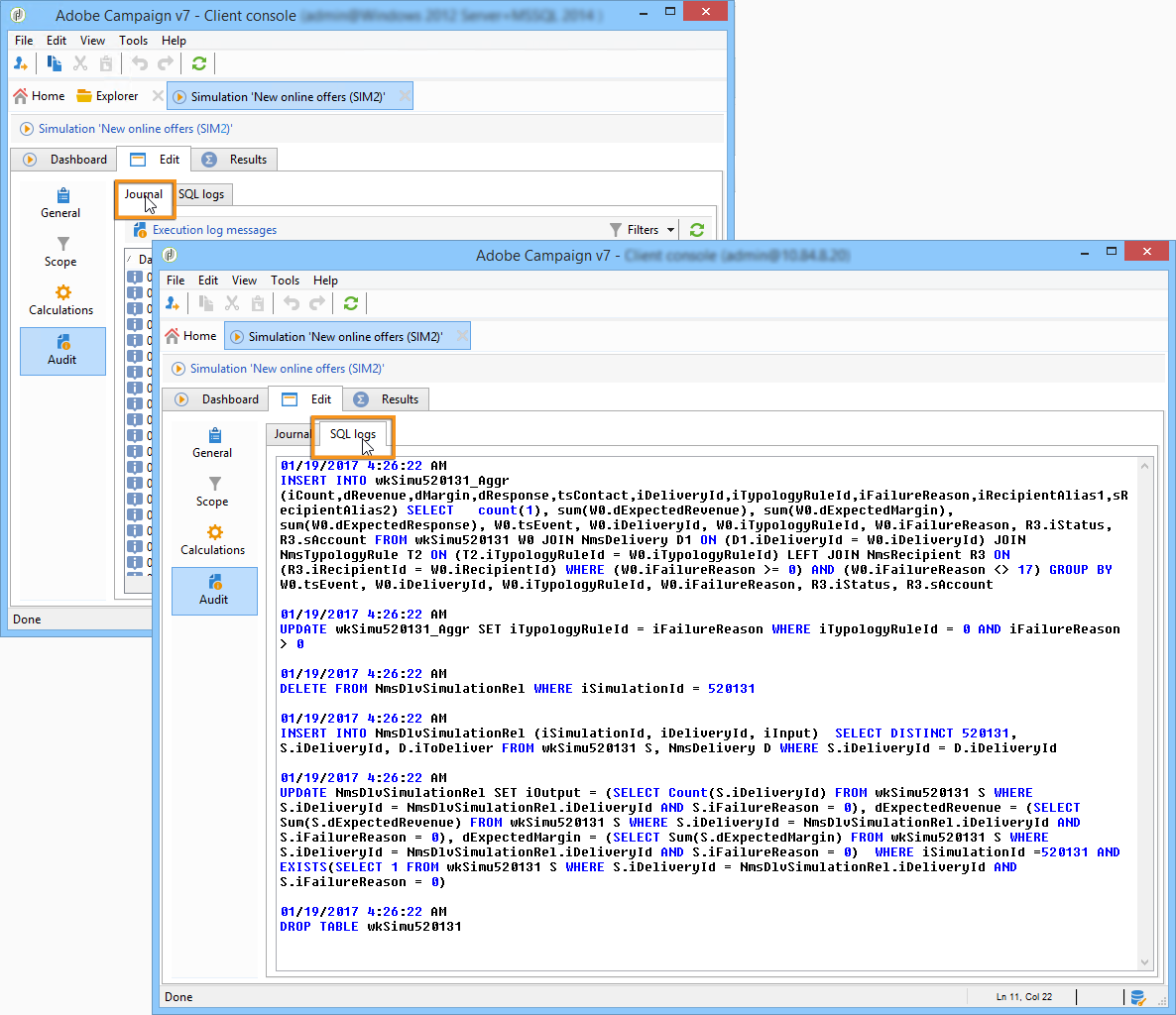
Task: Click the cut scissors icon in front toolbar
Action: click(x=232, y=303)
